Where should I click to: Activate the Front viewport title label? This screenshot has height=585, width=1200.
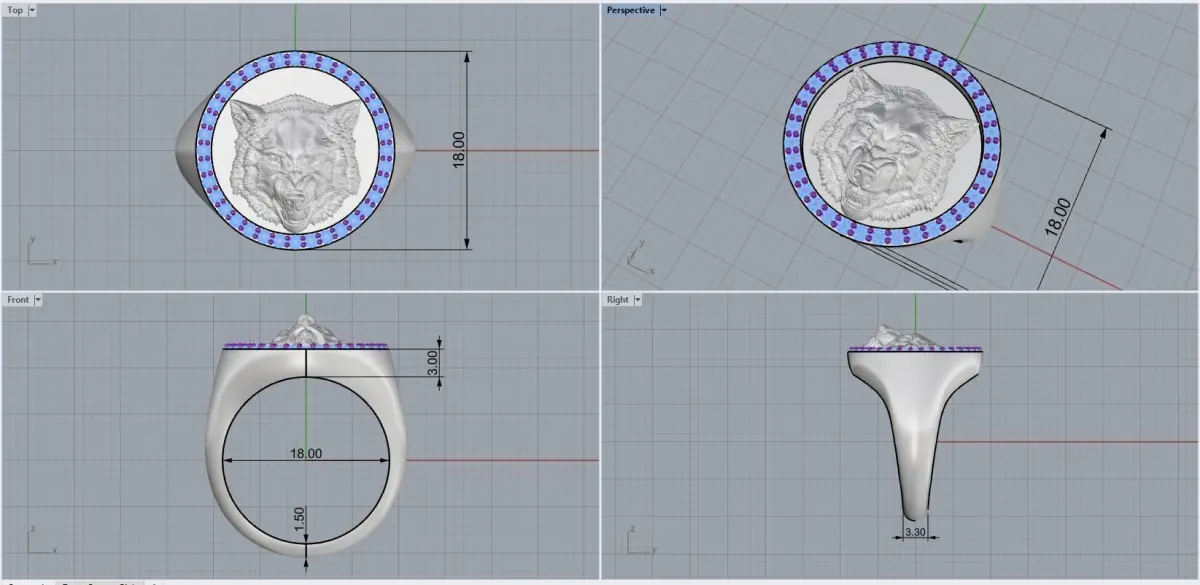click(x=18, y=299)
